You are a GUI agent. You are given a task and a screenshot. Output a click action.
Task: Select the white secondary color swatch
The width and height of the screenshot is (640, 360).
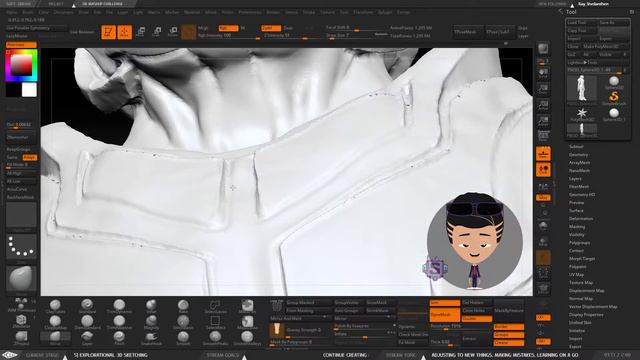tap(29, 90)
